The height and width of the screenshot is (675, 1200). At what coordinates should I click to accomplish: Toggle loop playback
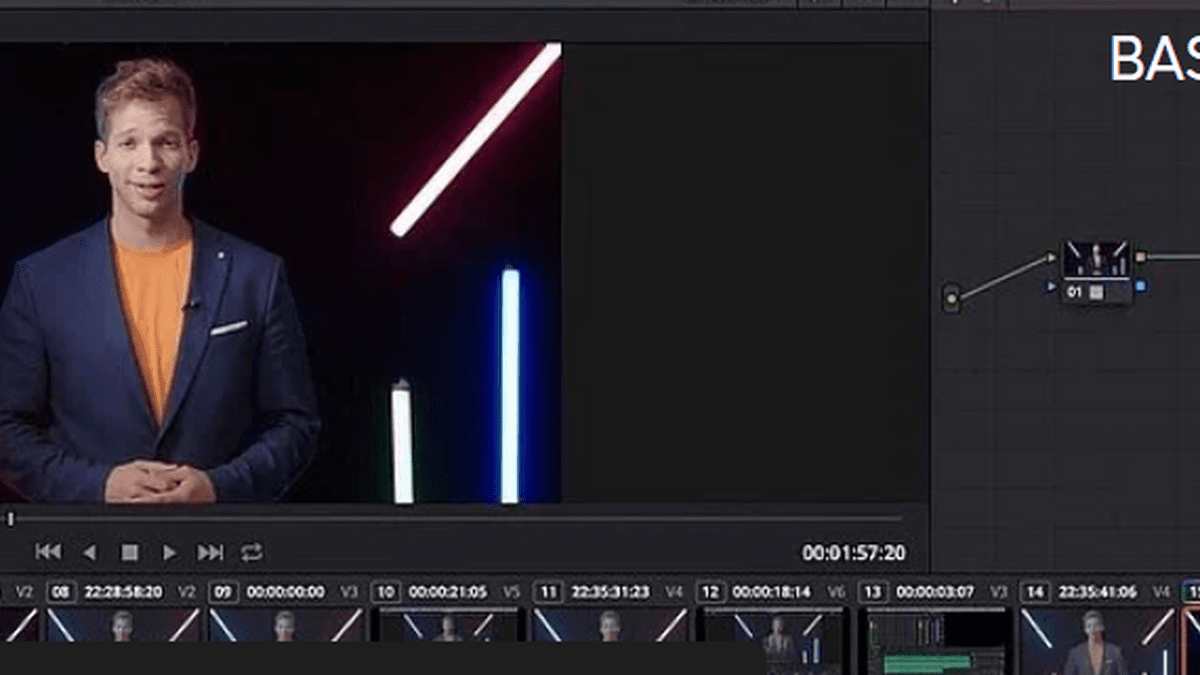(x=252, y=552)
